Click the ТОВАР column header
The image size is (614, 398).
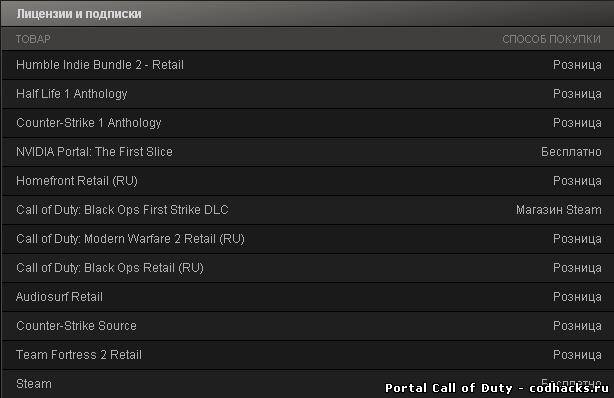coord(33,39)
